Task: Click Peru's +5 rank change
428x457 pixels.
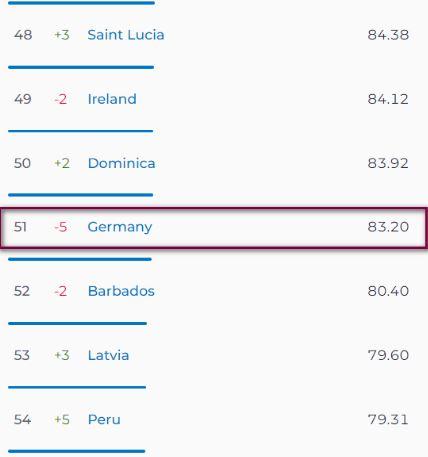Action: coord(62,419)
